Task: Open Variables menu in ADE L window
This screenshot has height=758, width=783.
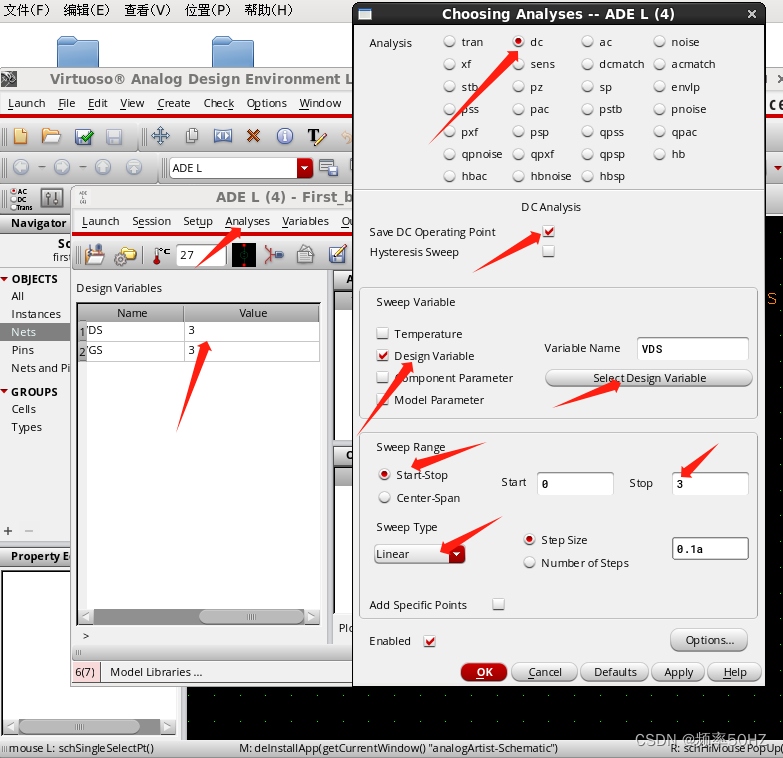Action: [305, 221]
